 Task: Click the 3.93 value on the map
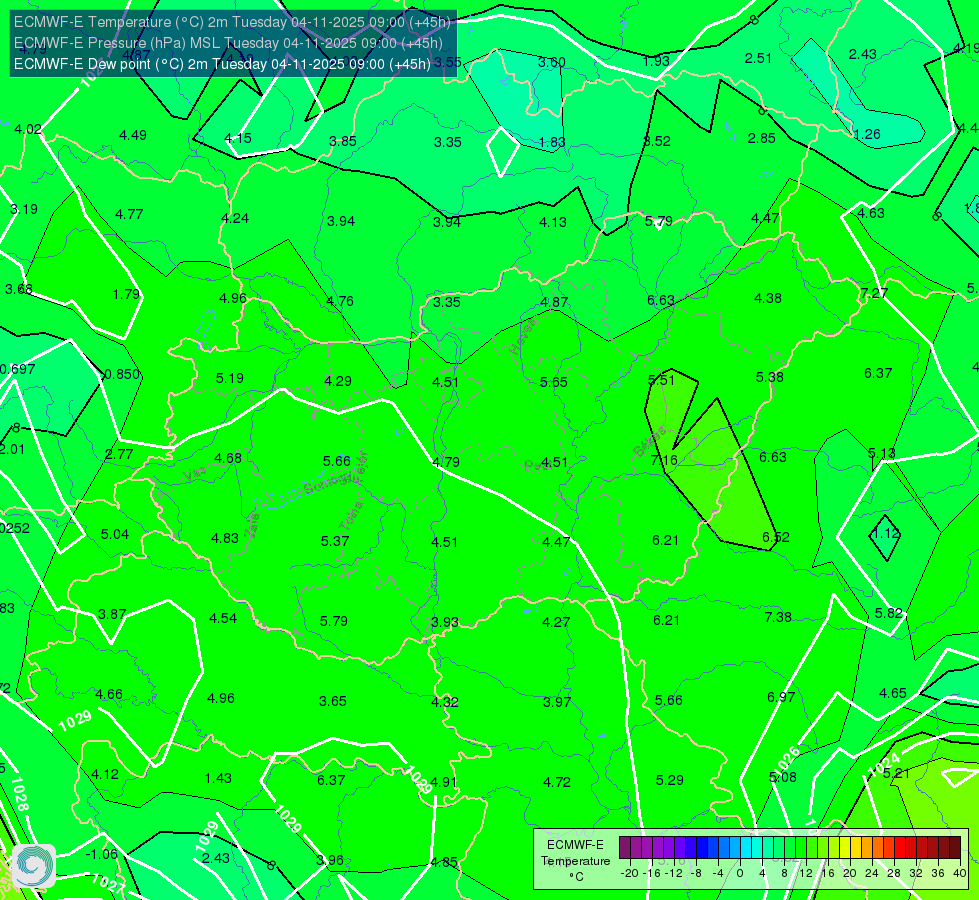[x=445, y=622]
